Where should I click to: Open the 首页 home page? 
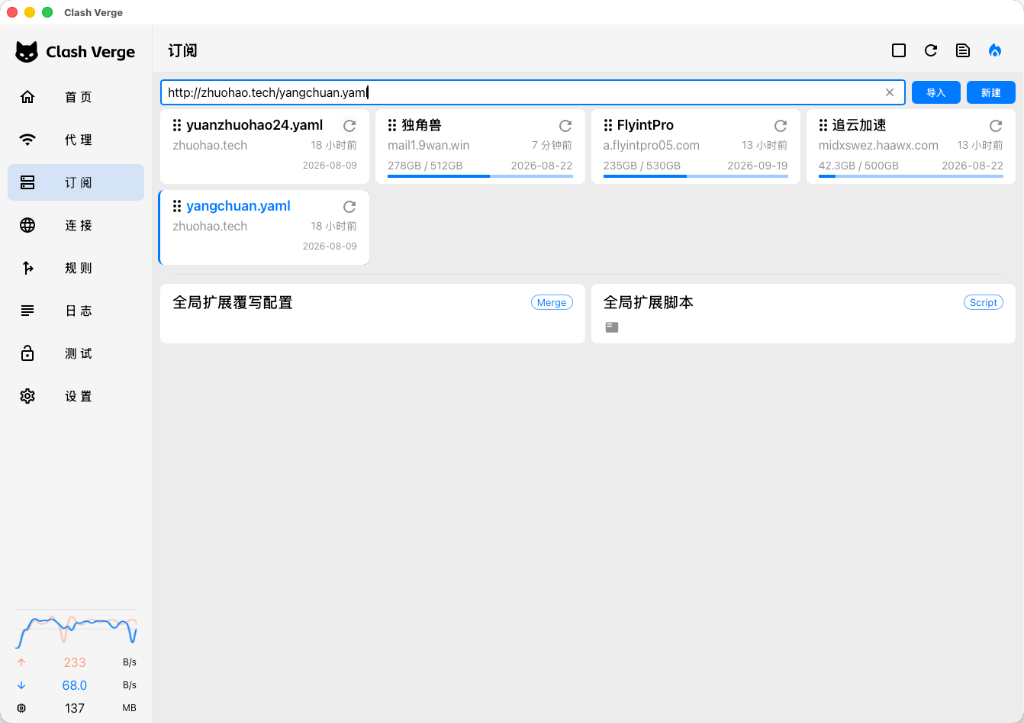[x=76, y=97]
